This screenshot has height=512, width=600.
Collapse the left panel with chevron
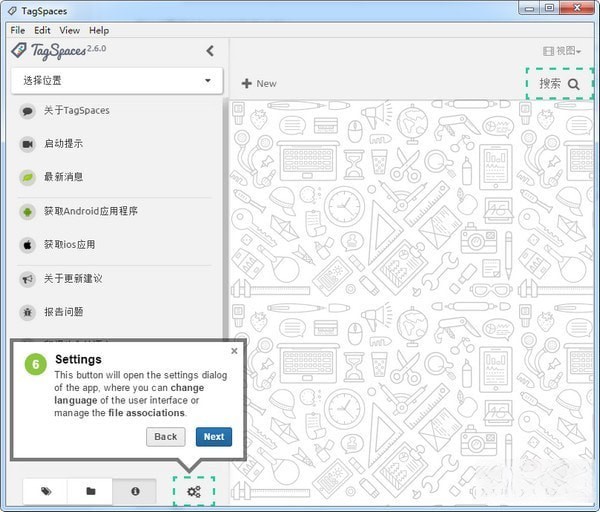tap(210, 51)
